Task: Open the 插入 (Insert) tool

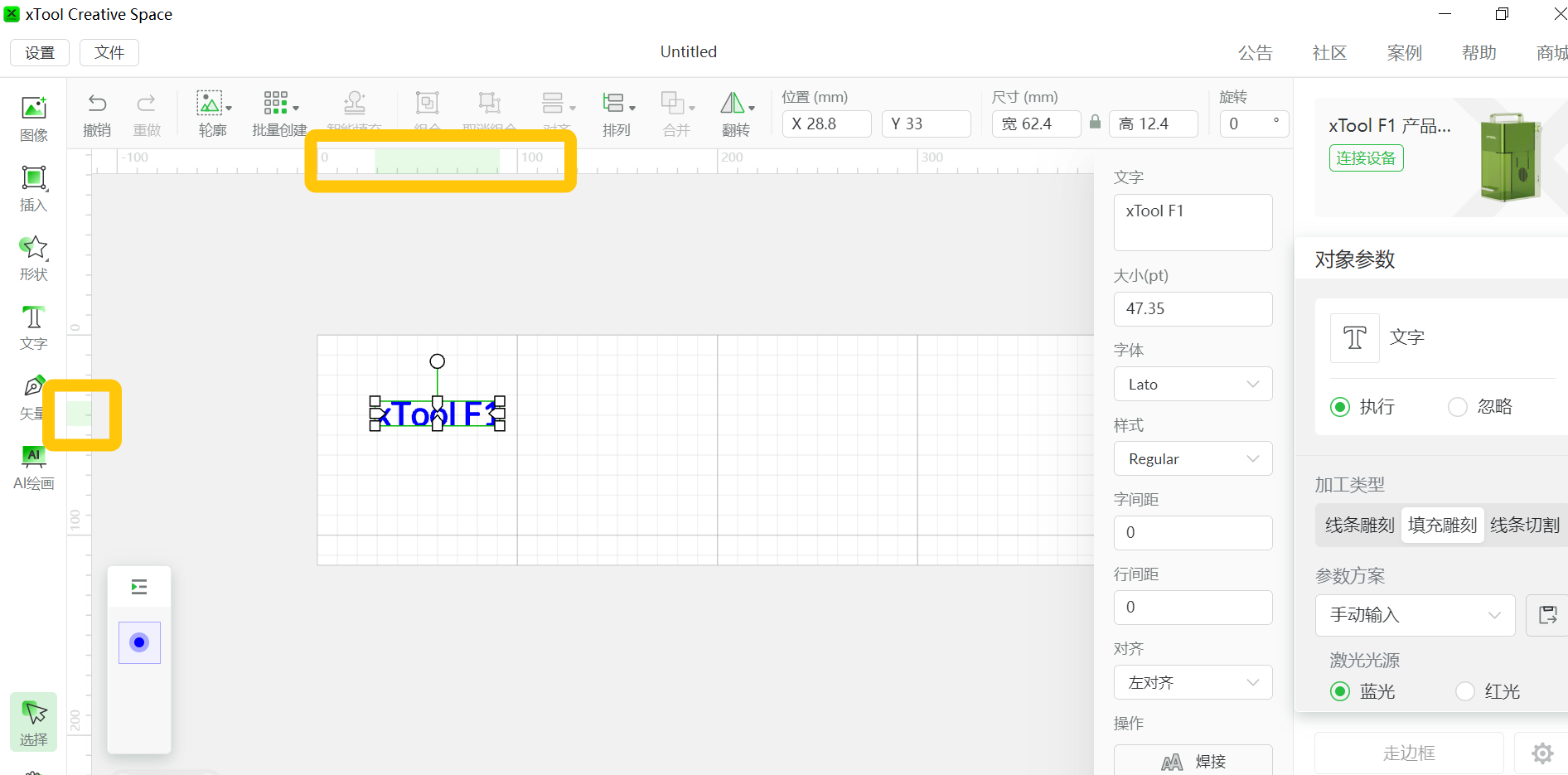Action: [x=34, y=189]
